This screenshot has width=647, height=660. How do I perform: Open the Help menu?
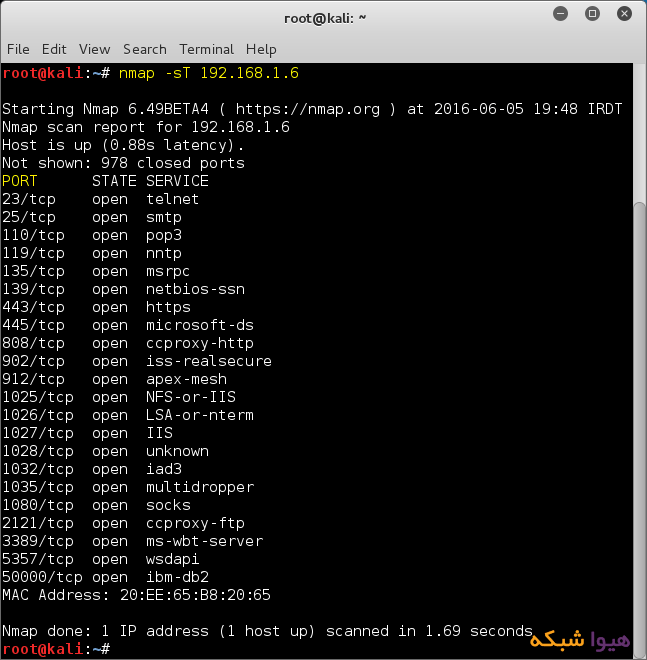pos(261,49)
